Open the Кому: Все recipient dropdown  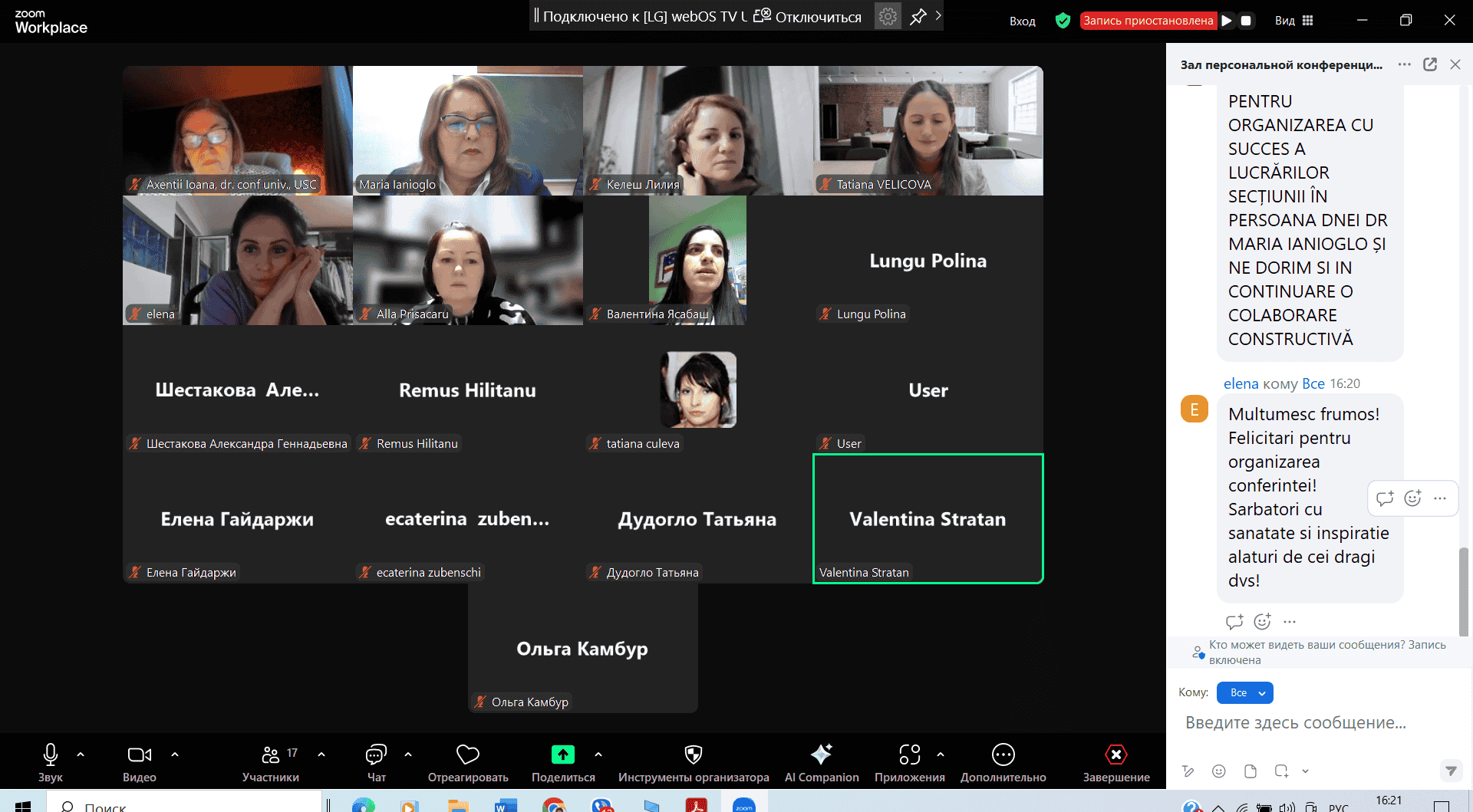coord(1245,692)
